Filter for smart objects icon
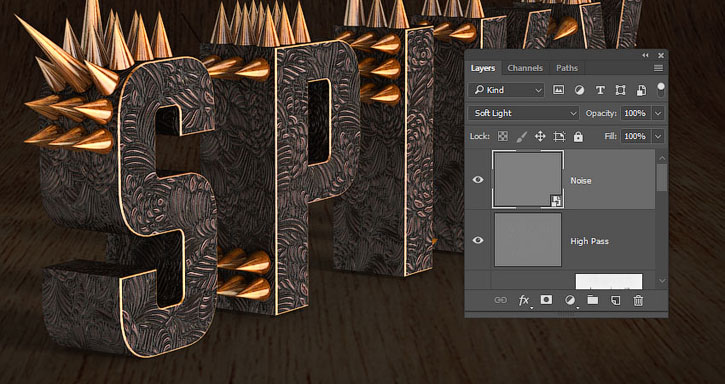 pyautogui.click(x=641, y=90)
